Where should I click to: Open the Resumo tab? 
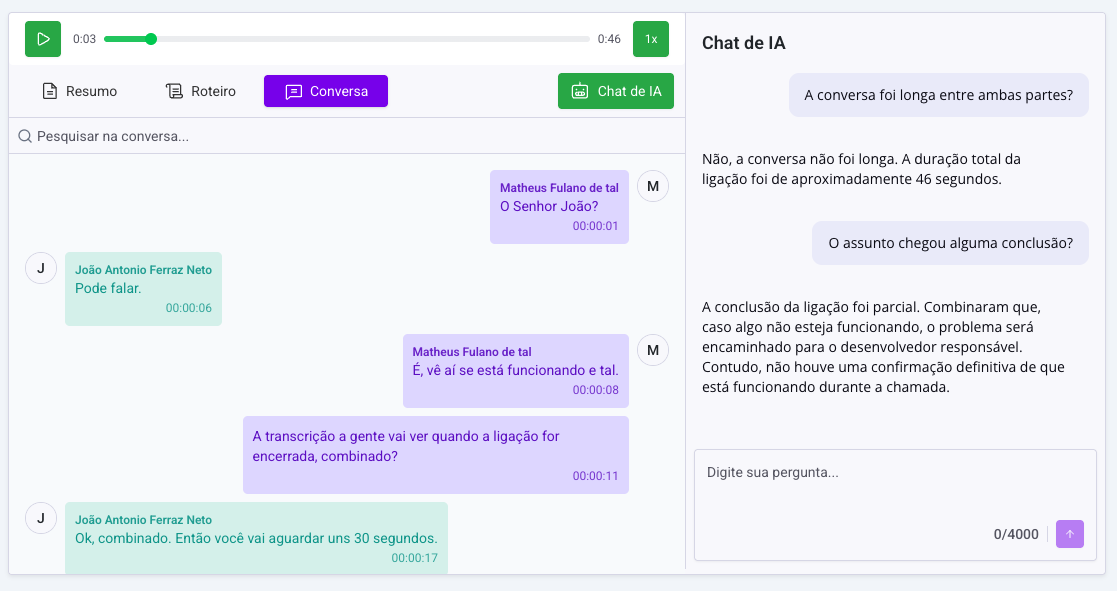(x=79, y=91)
